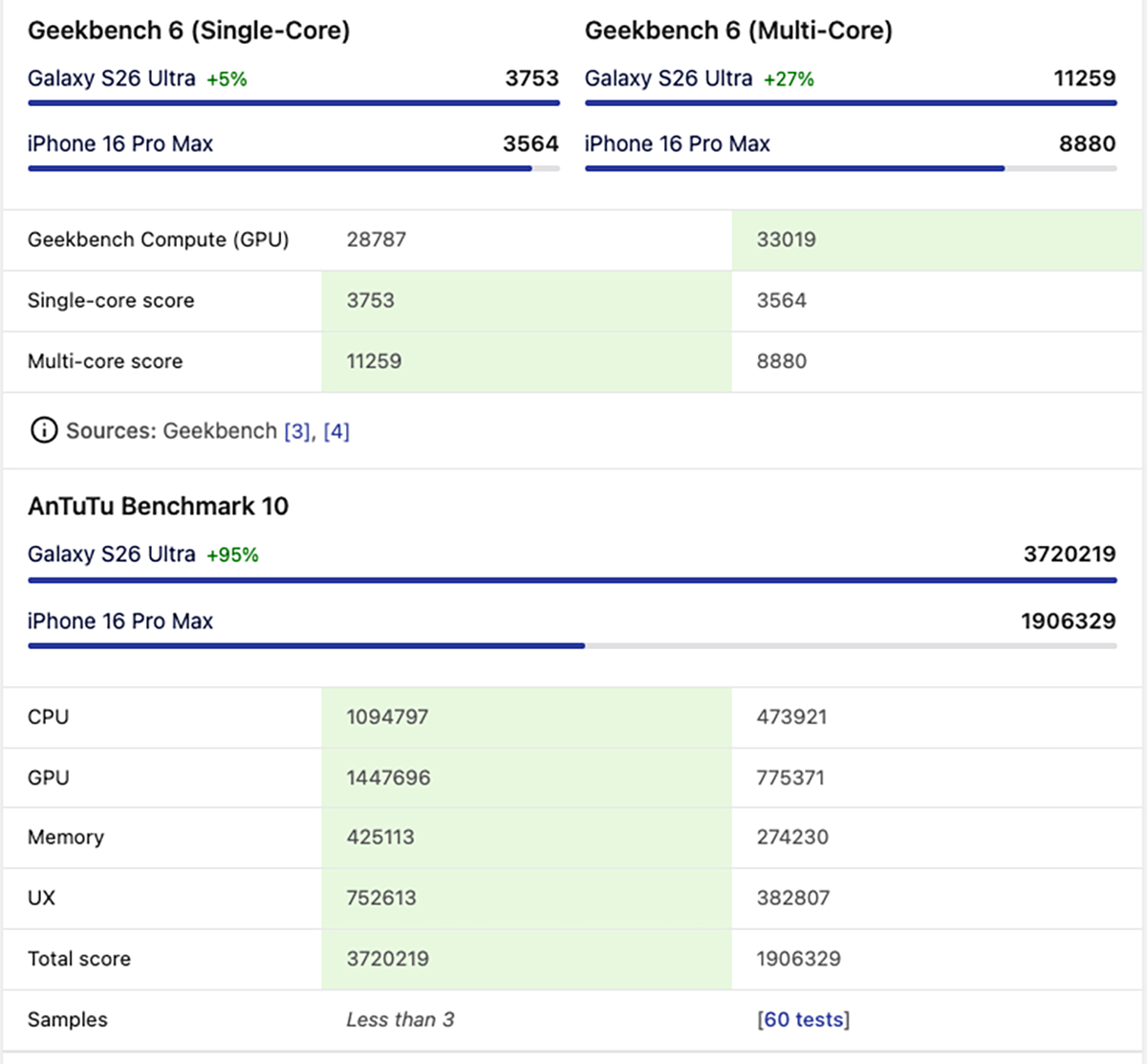The height and width of the screenshot is (1064, 1147).
Task: Click the +95% AnTuTu difference badge
Action: [232, 555]
